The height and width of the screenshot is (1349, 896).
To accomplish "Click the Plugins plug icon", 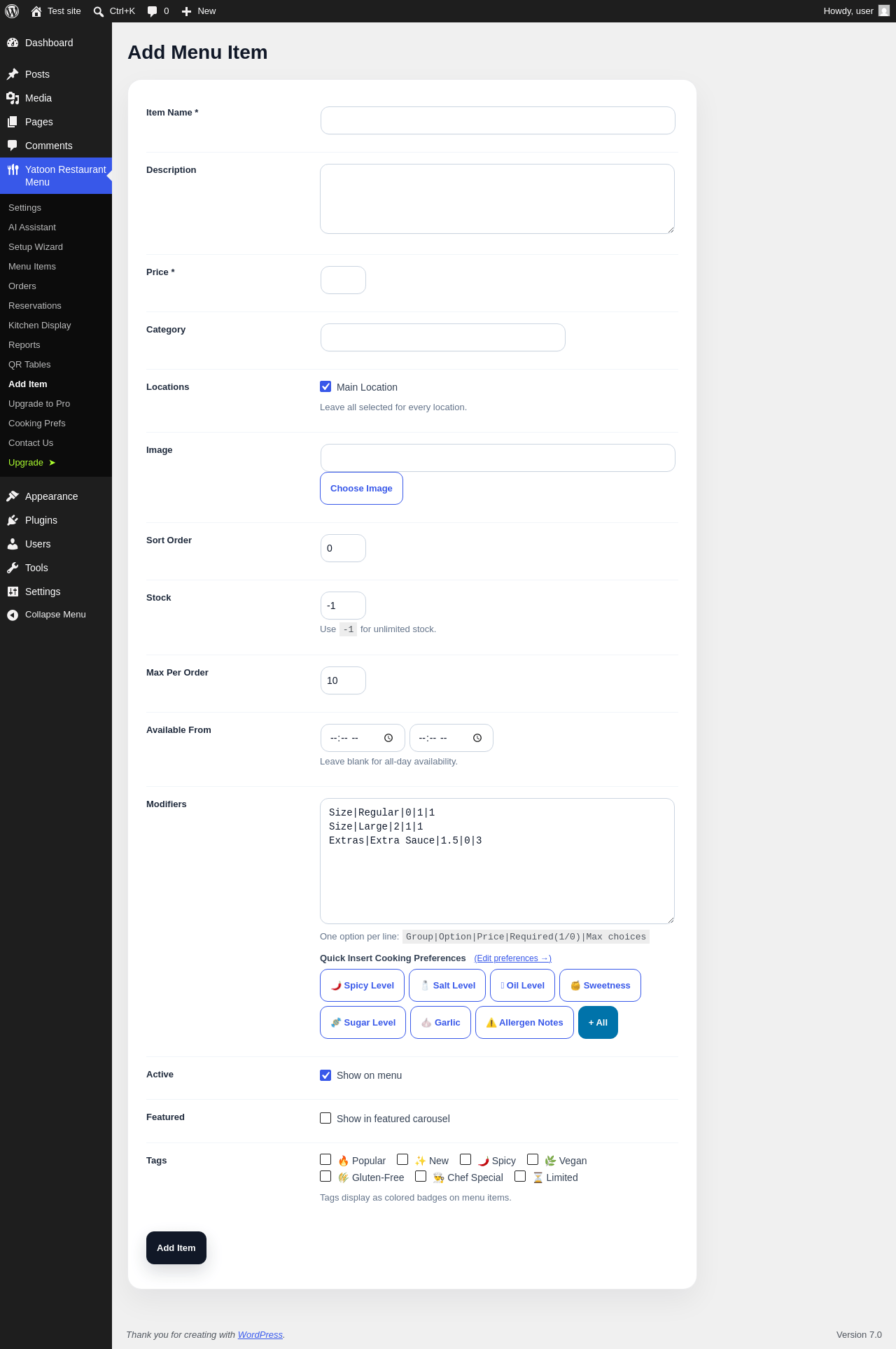I will click(x=13, y=520).
